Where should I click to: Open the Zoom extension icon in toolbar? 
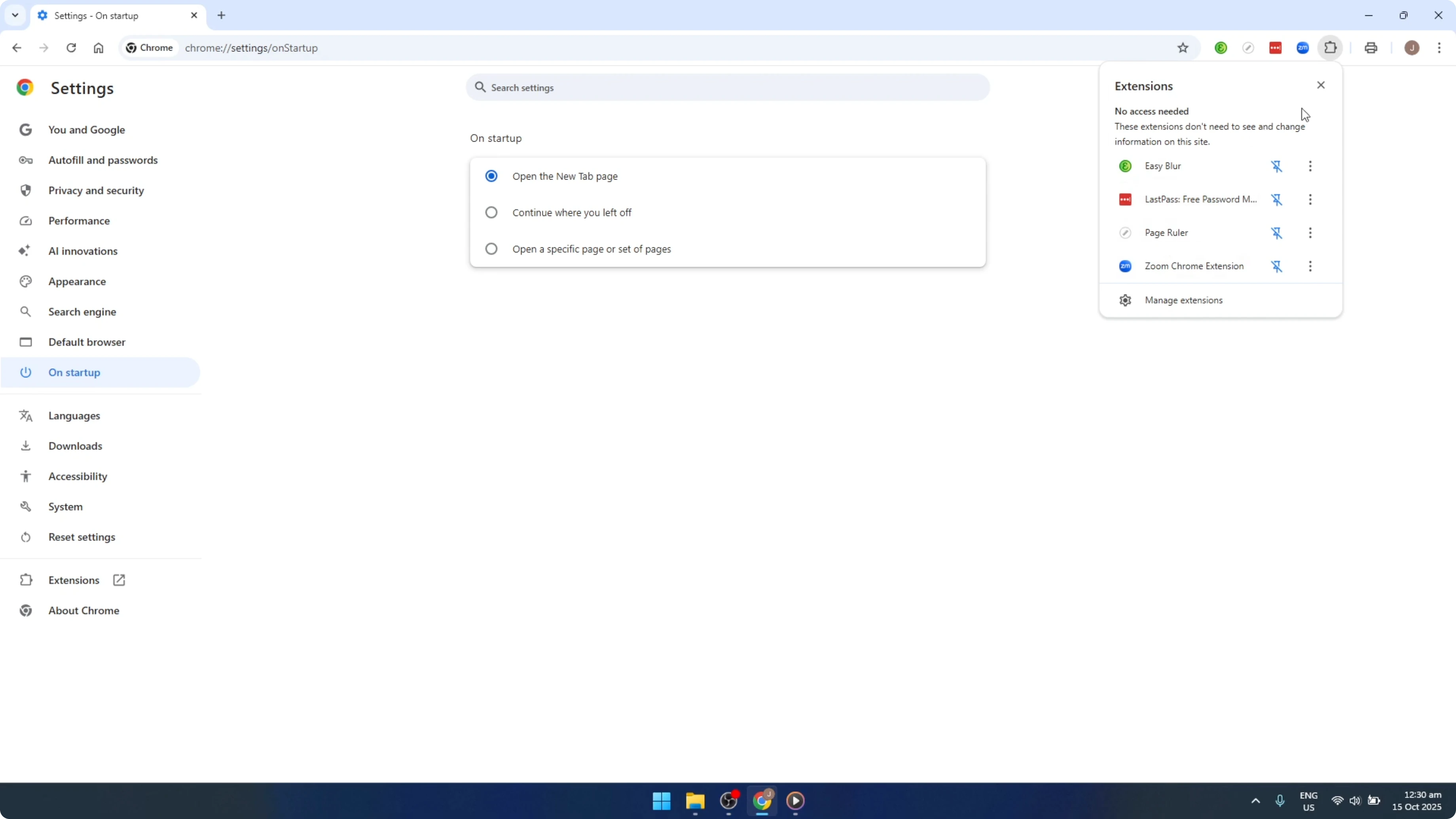1302,47
